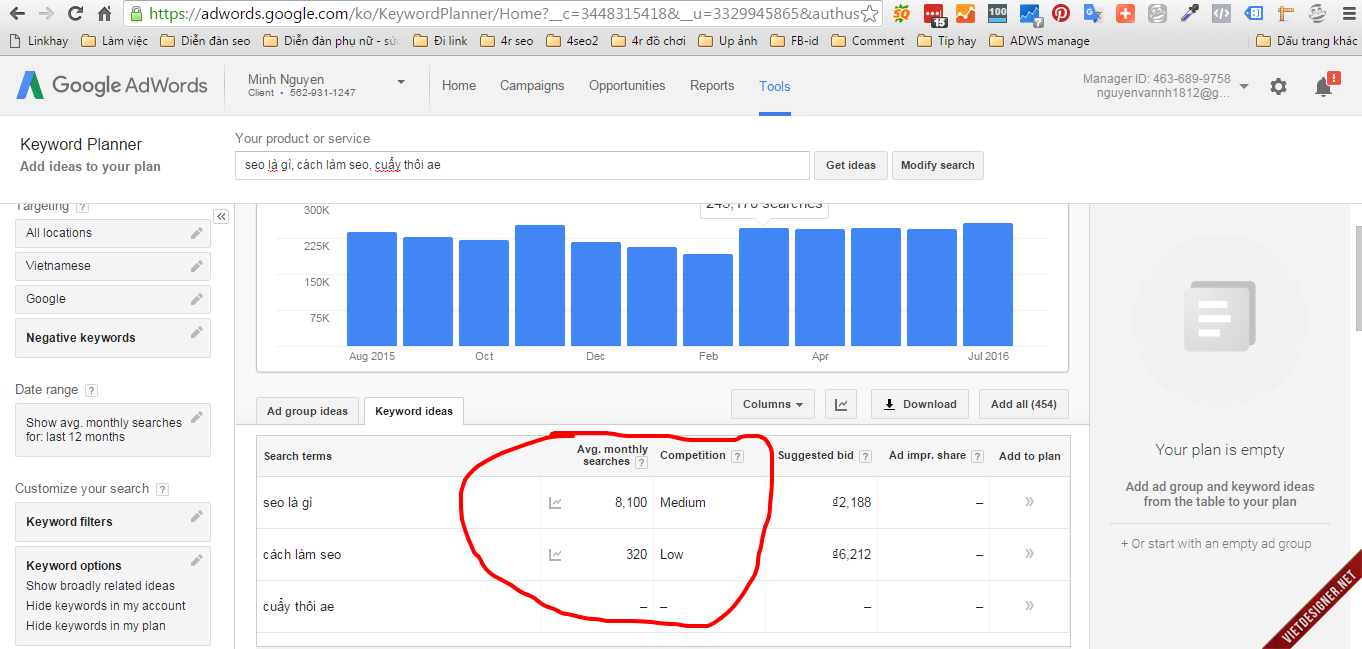Edit Negative keywords with the pencil
The height and width of the screenshot is (649, 1362).
(x=197, y=332)
